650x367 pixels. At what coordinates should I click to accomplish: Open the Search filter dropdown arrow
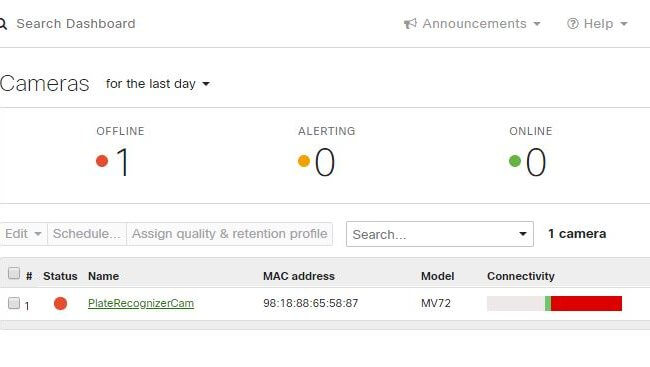tap(523, 234)
